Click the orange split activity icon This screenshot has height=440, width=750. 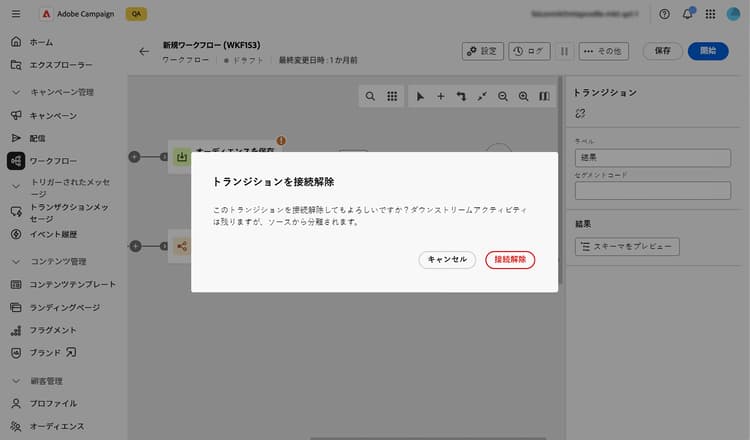click(x=182, y=246)
